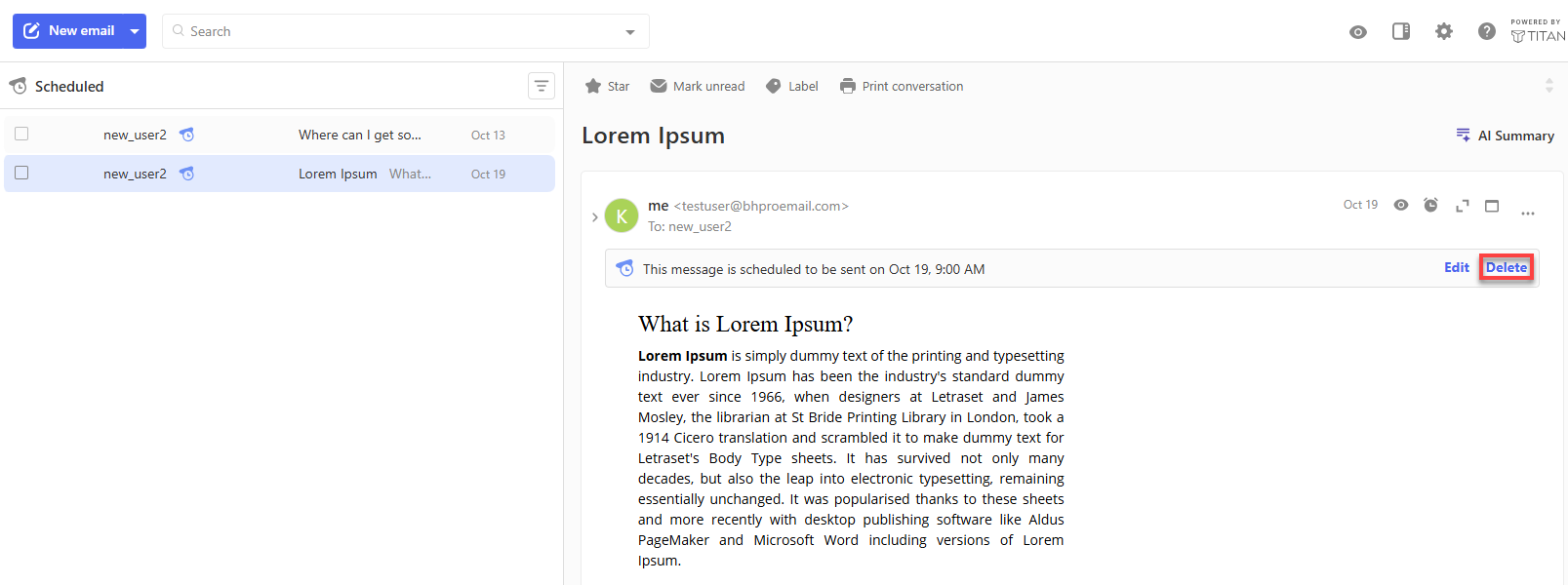Open the 'Where can I get so...' email

click(x=360, y=135)
